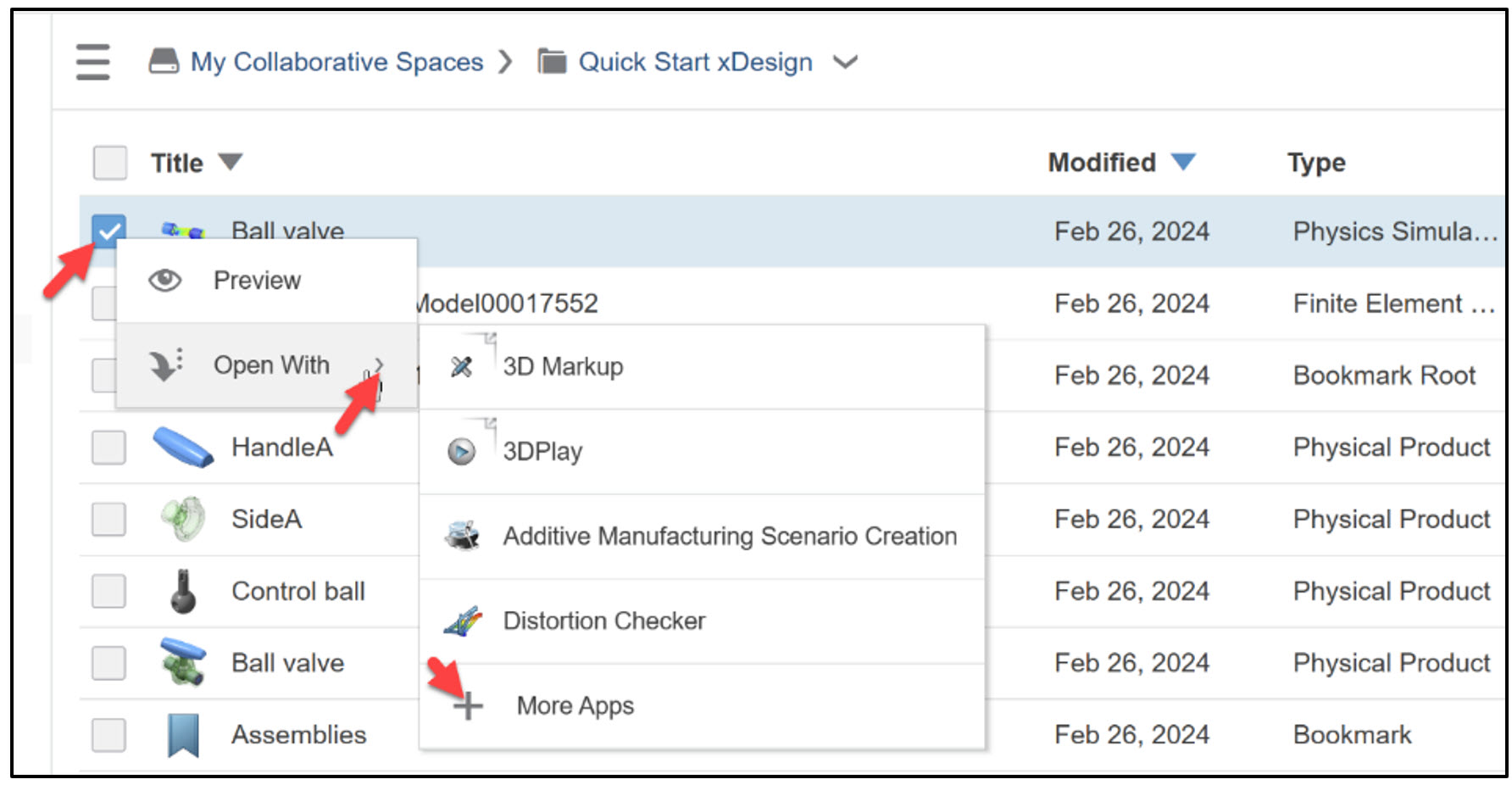Check the checkbox for HandleA
Viewport: 1512px width, 785px height.
pyautogui.click(x=108, y=447)
